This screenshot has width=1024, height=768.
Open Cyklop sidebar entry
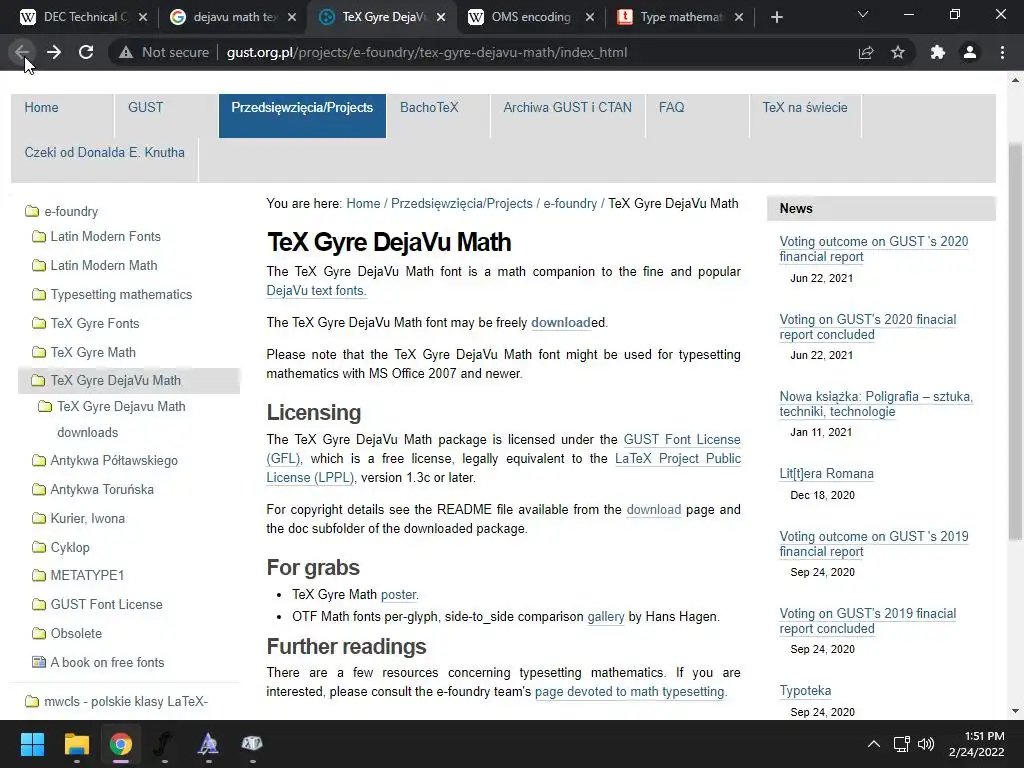click(70, 547)
